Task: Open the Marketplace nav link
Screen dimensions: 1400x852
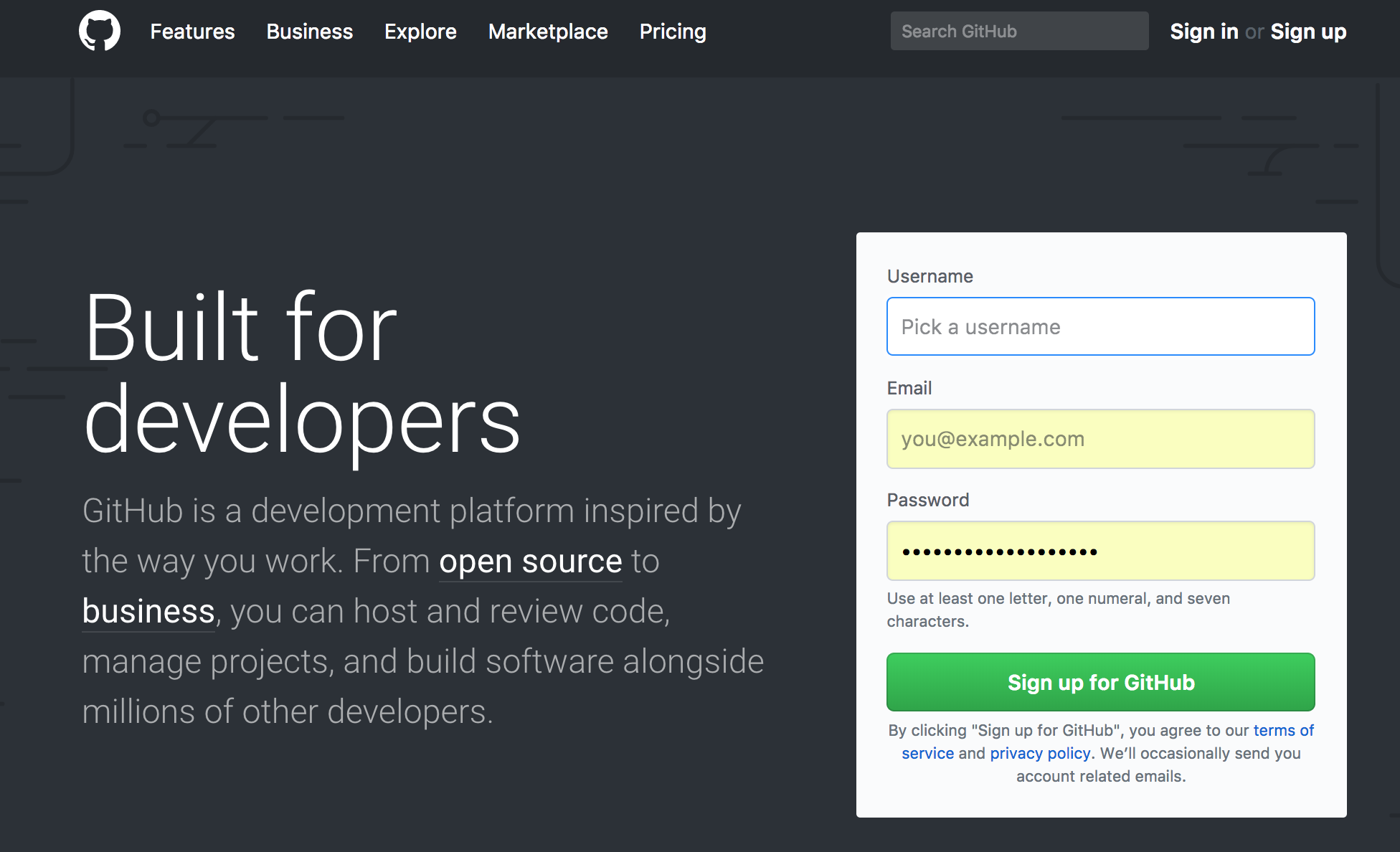Action: point(548,32)
